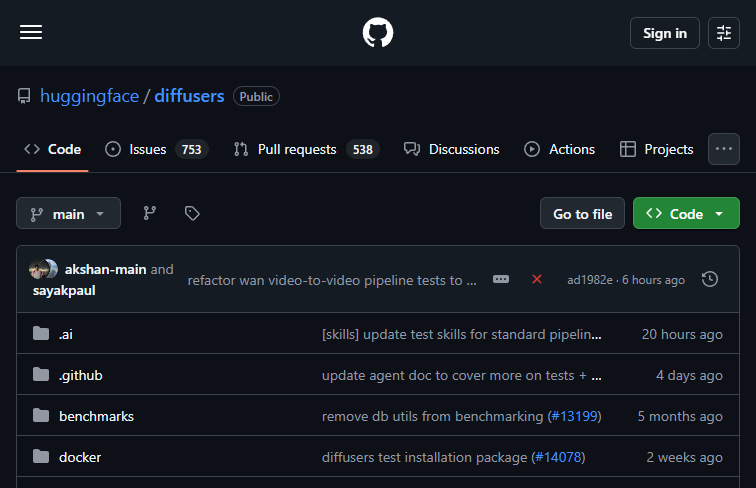Open the Issues tab
The image size is (756, 488).
click(156, 149)
